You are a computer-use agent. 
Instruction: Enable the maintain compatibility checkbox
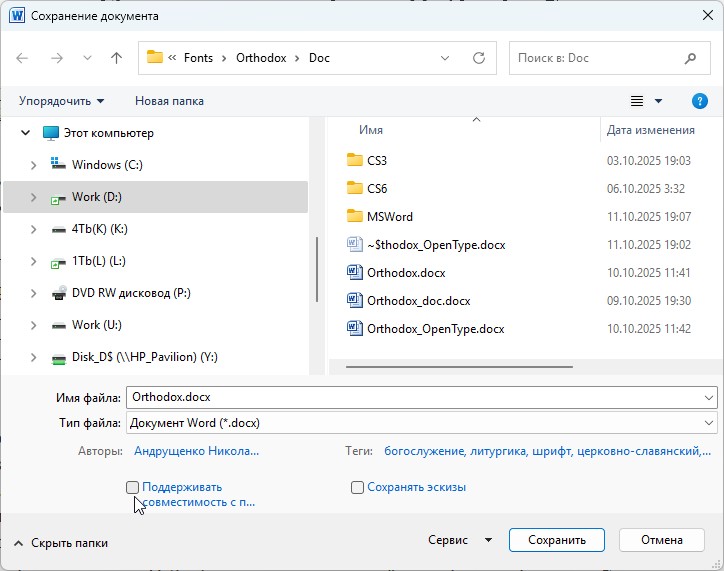133,487
